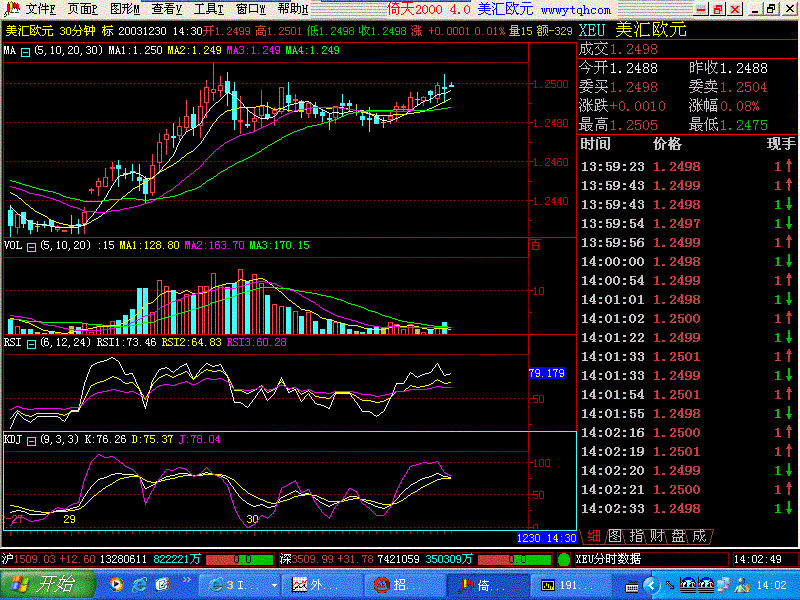Switch to the 外 taskbar window
Viewport: 800px width, 600px height.
click(x=322, y=585)
